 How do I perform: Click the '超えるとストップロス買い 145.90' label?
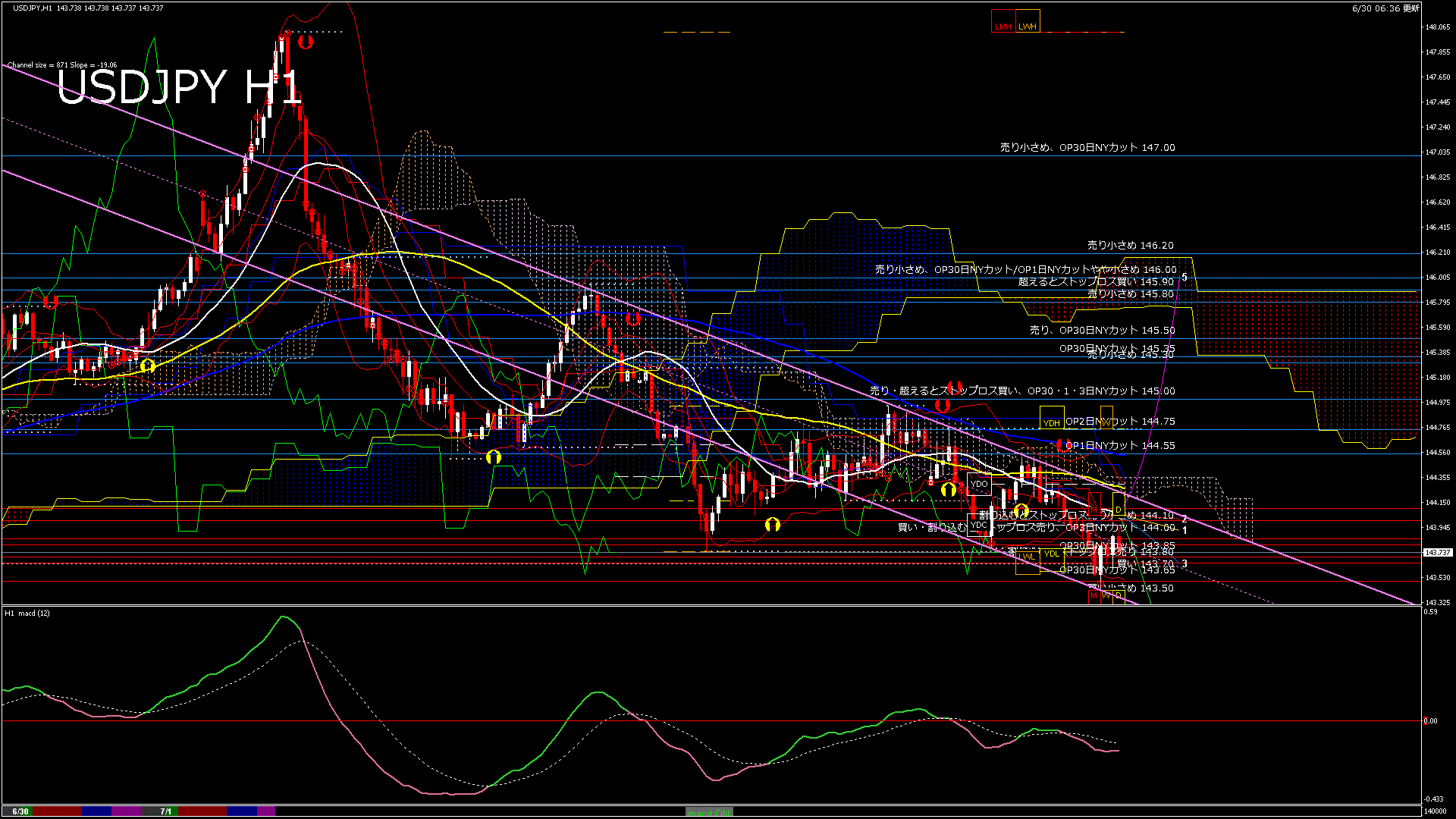(1096, 282)
